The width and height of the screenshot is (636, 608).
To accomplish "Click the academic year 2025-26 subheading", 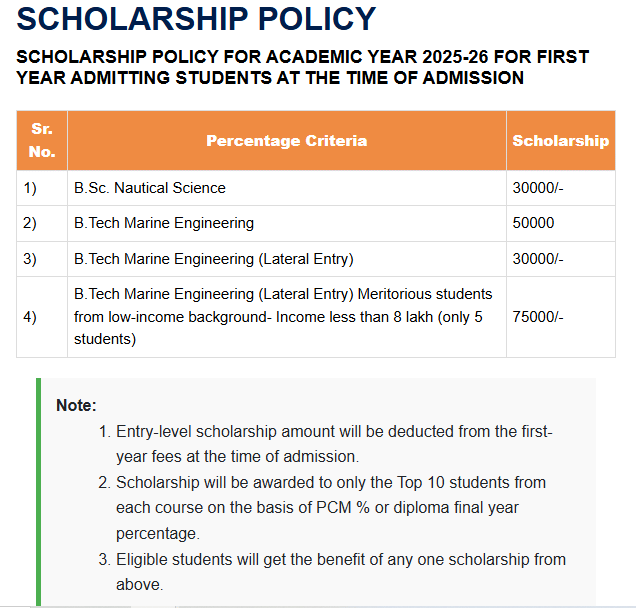I will tap(302, 67).
